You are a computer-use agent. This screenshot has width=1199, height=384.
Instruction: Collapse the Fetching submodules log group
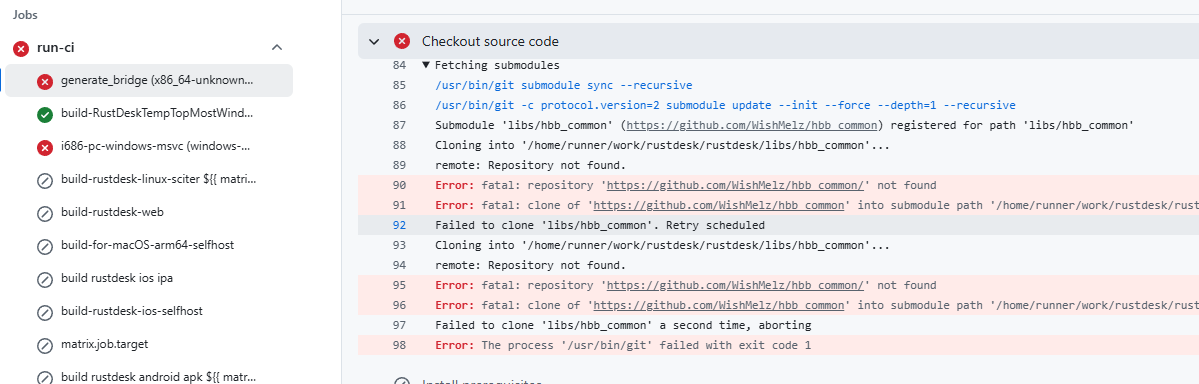click(x=426, y=65)
